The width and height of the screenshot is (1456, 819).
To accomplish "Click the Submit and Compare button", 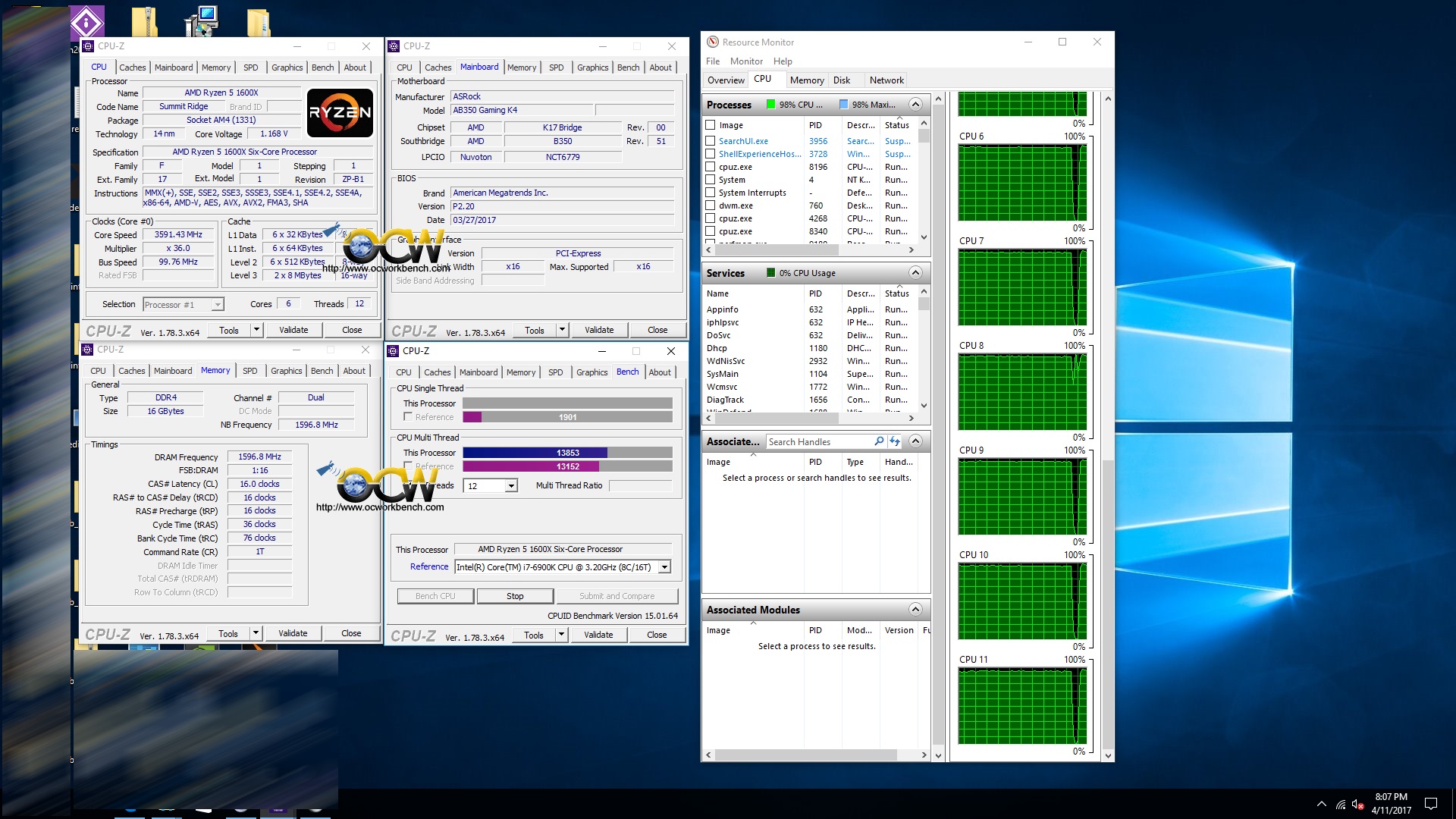I will coord(617,596).
